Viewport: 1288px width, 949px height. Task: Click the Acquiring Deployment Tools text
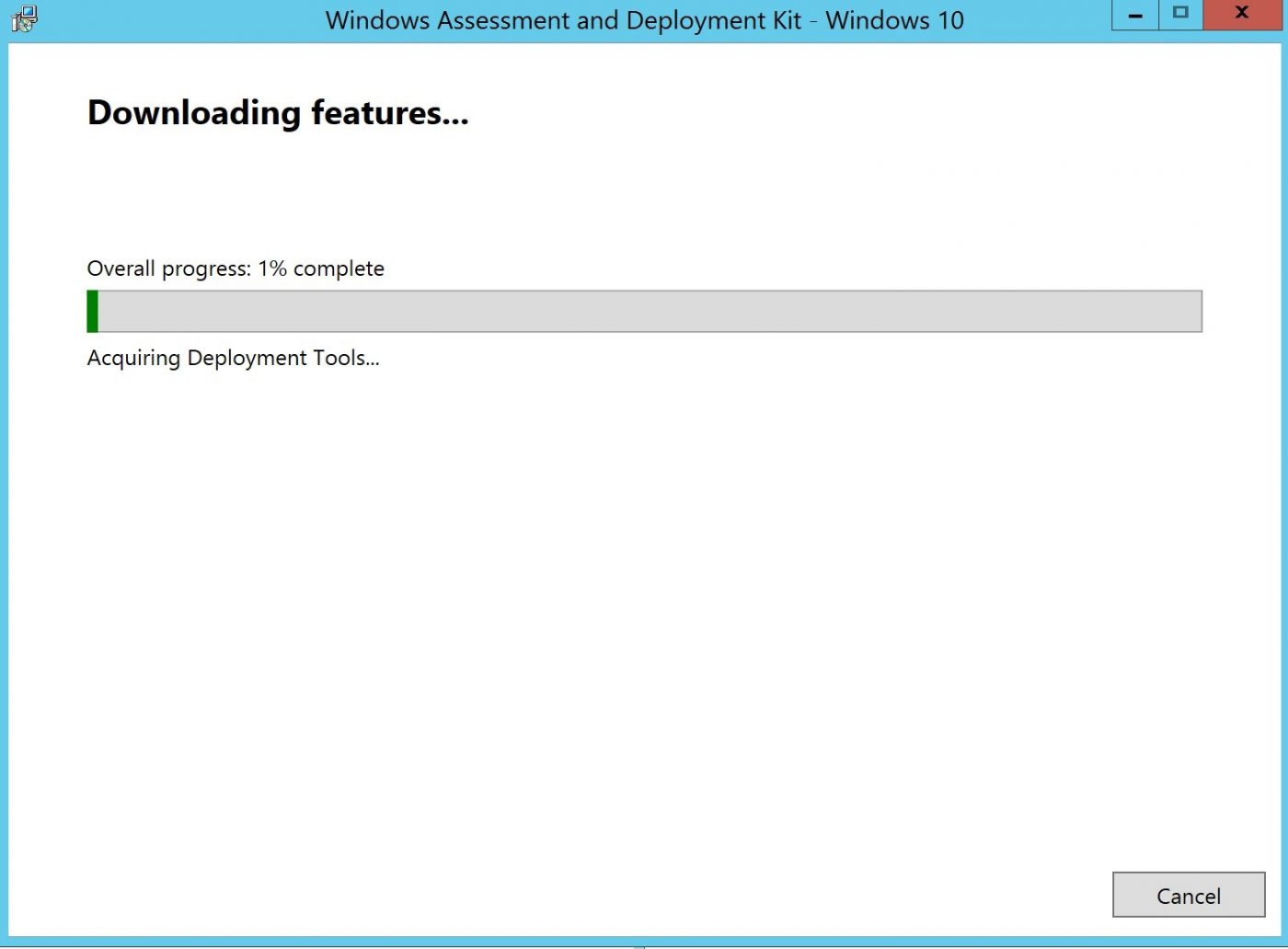click(x=233, y=358)
